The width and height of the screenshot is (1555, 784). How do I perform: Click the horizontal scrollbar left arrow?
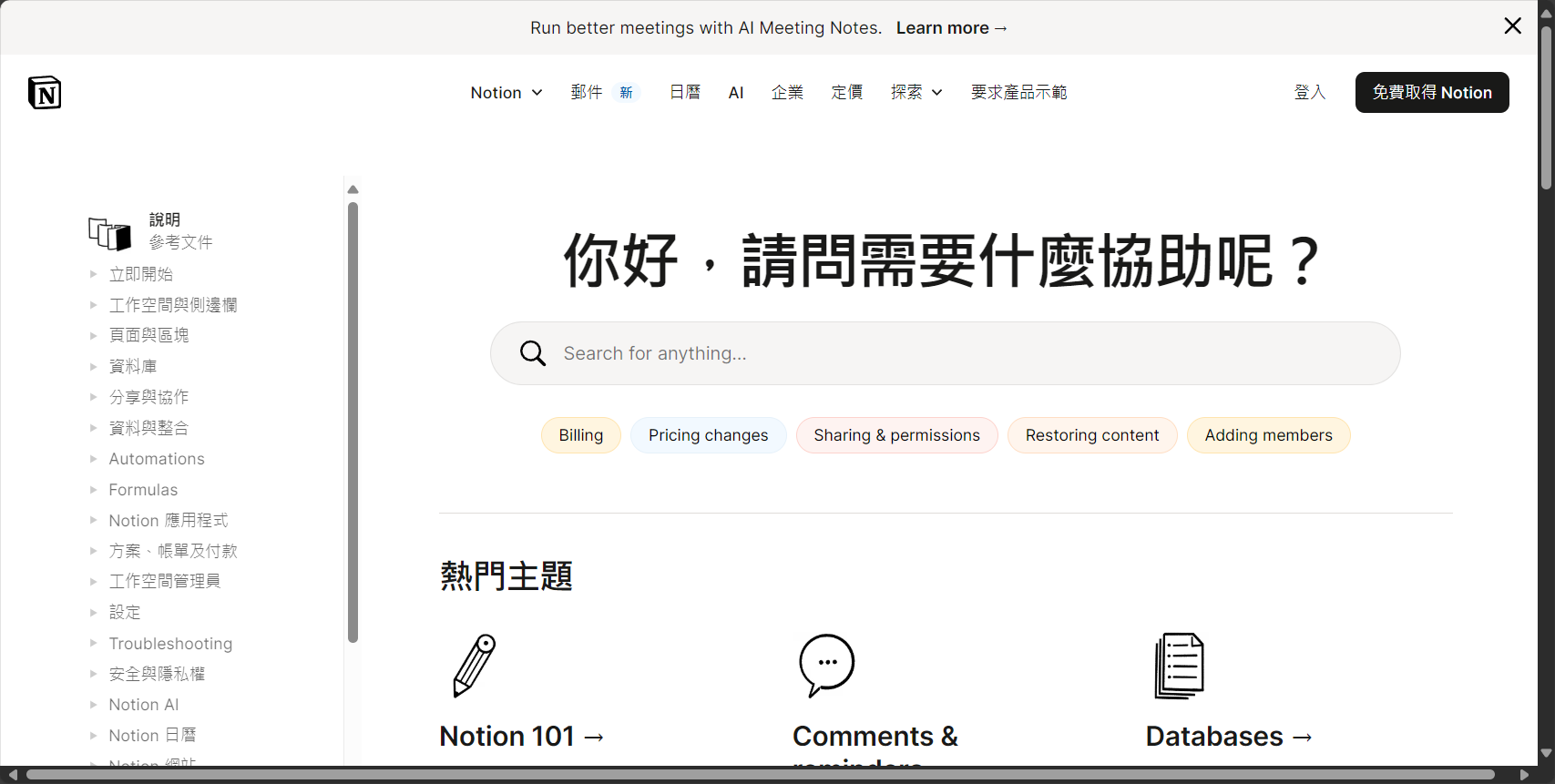[13, 775]
